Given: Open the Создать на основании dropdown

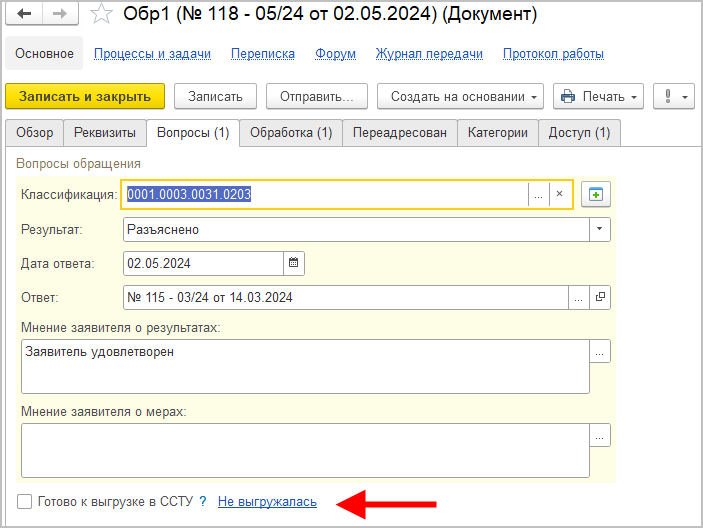Looking at the screenshot, I should tap(459, 96).
